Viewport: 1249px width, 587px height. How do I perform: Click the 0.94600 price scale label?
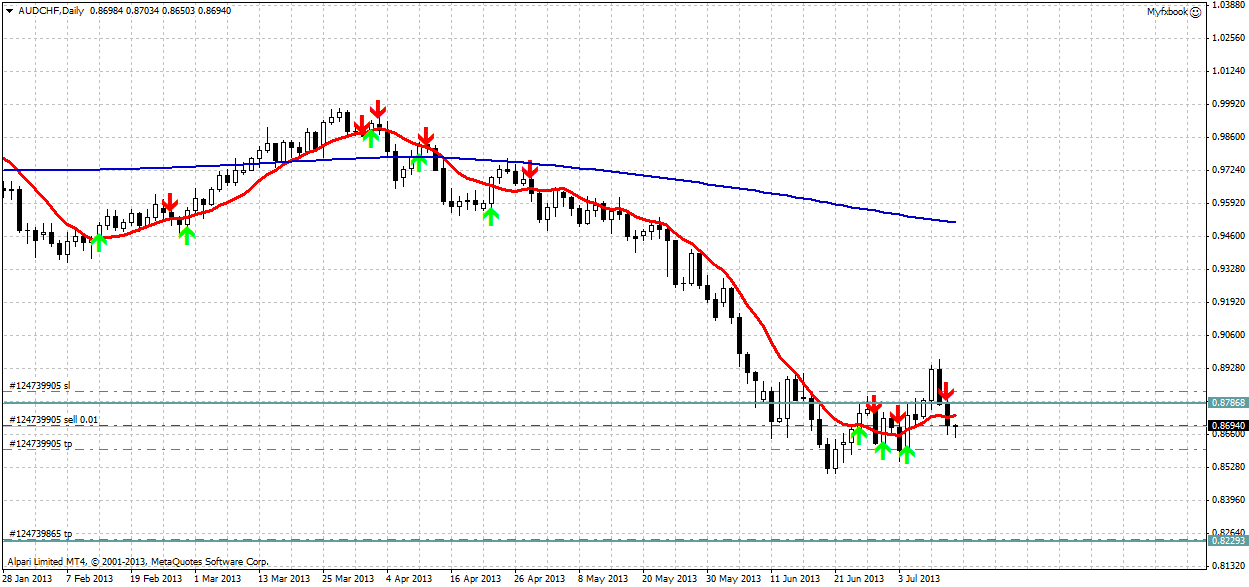[x=1228, y=236]
